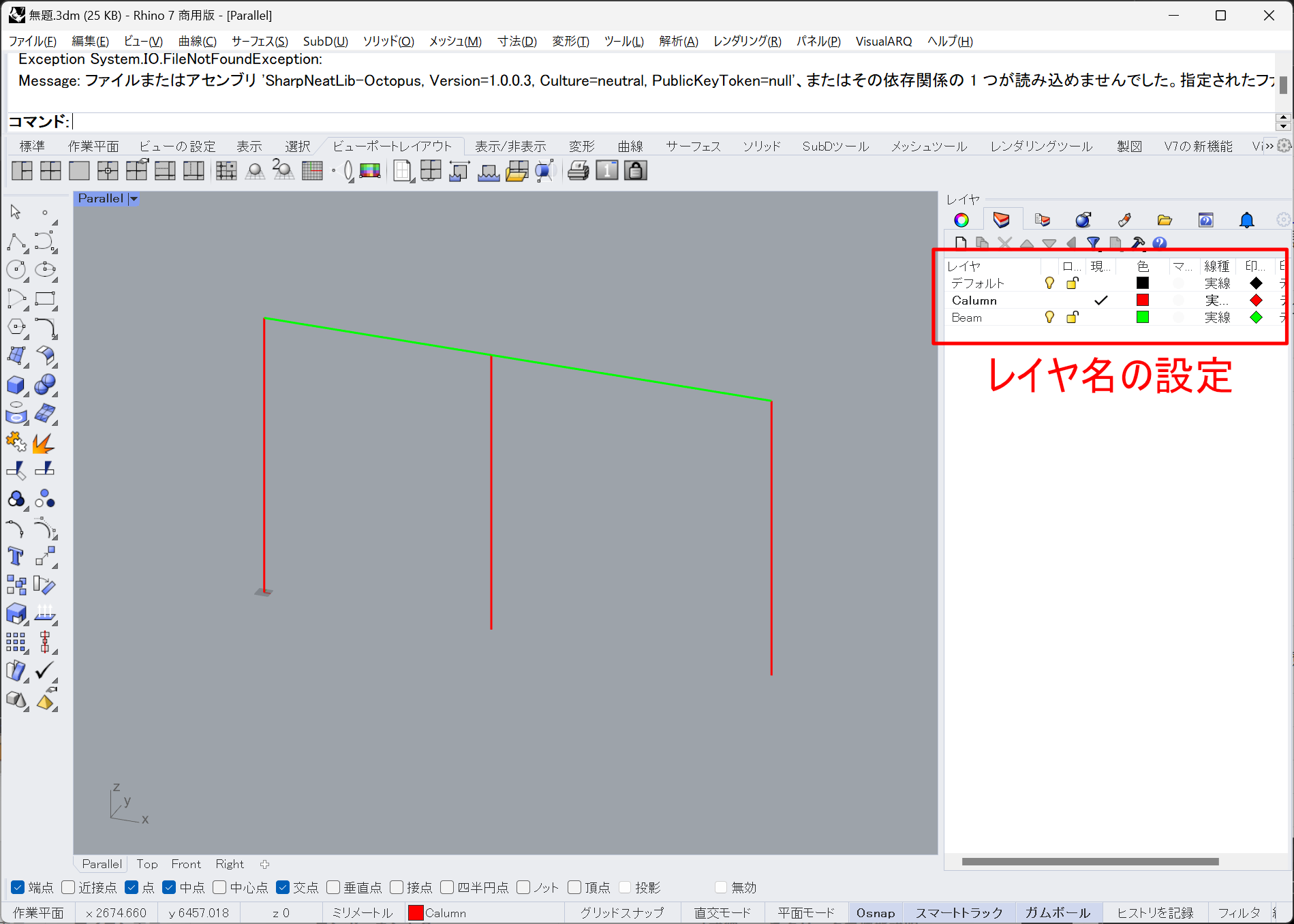Open the Parallel viewport title dropdown
Viewport: 1294px width, 924px height.
click(134, 199)
